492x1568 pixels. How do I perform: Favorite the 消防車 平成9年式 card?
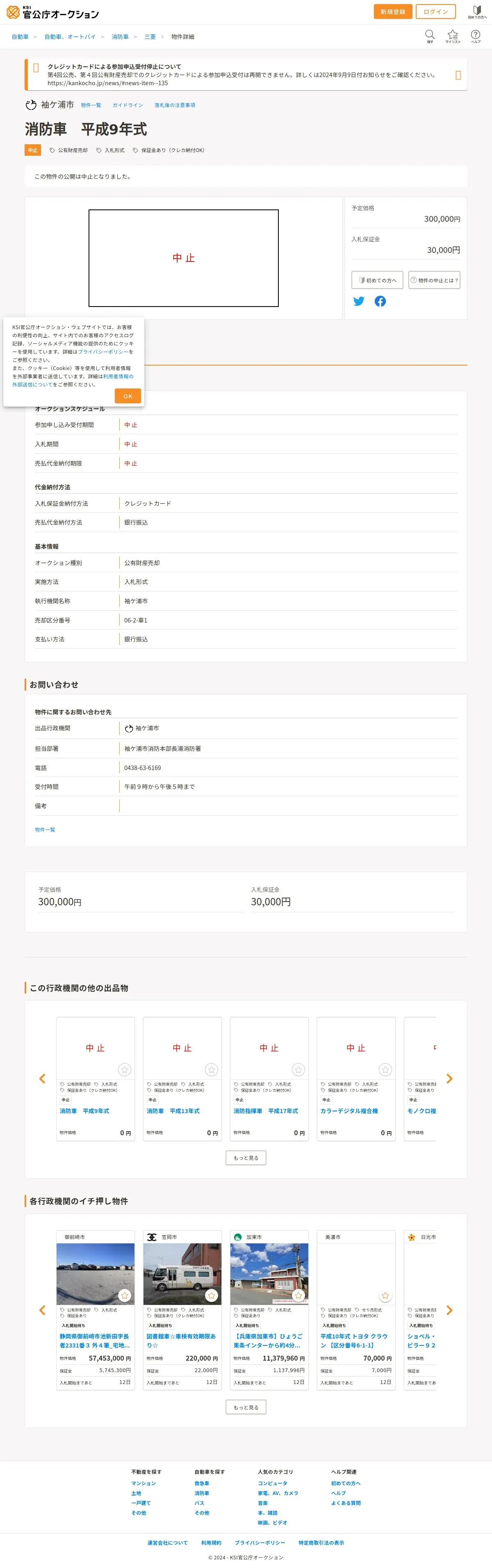click(124, 1069)
